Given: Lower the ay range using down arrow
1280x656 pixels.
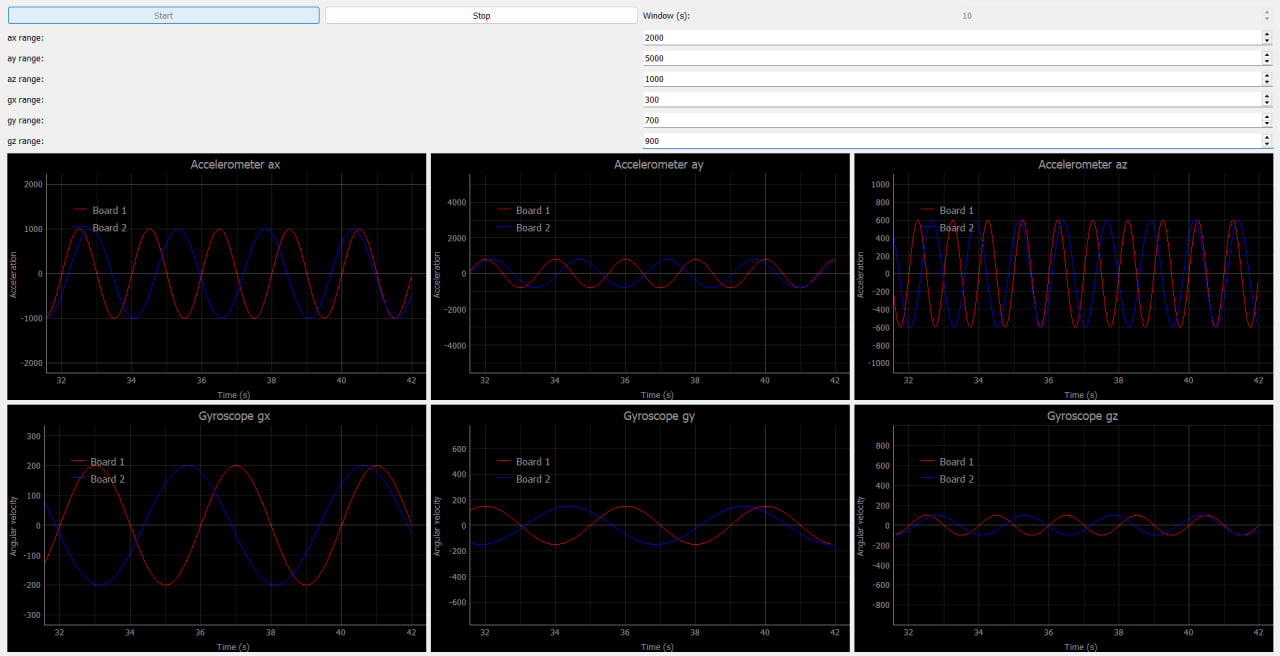Looking at the screenshot, I should click(1267, 63).
